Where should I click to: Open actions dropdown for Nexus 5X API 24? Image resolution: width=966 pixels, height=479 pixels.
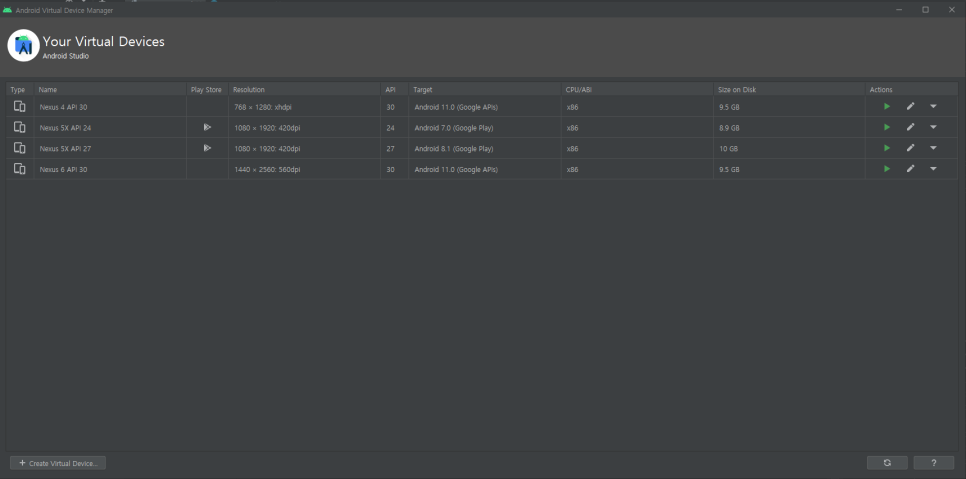933,127
